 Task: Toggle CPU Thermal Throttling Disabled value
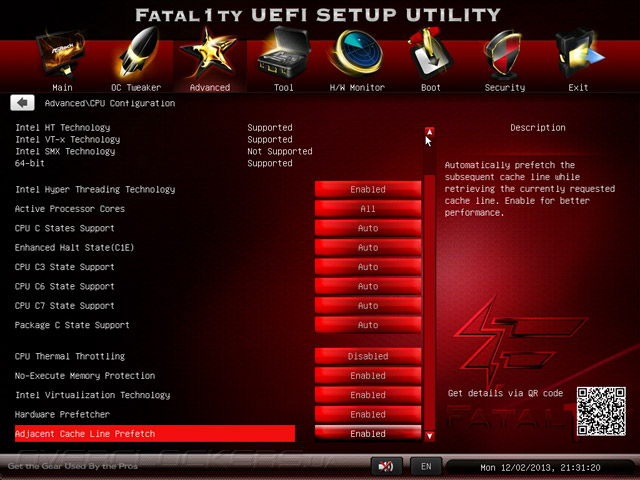pos(368,356)
